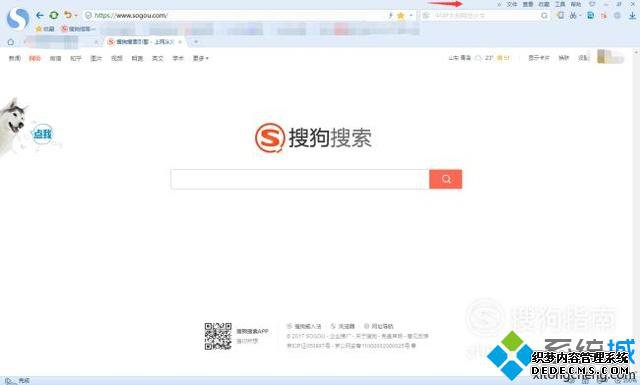Click the page icon right of search box
The height and width of the screenshot is (385, 640).
[560, 15]
